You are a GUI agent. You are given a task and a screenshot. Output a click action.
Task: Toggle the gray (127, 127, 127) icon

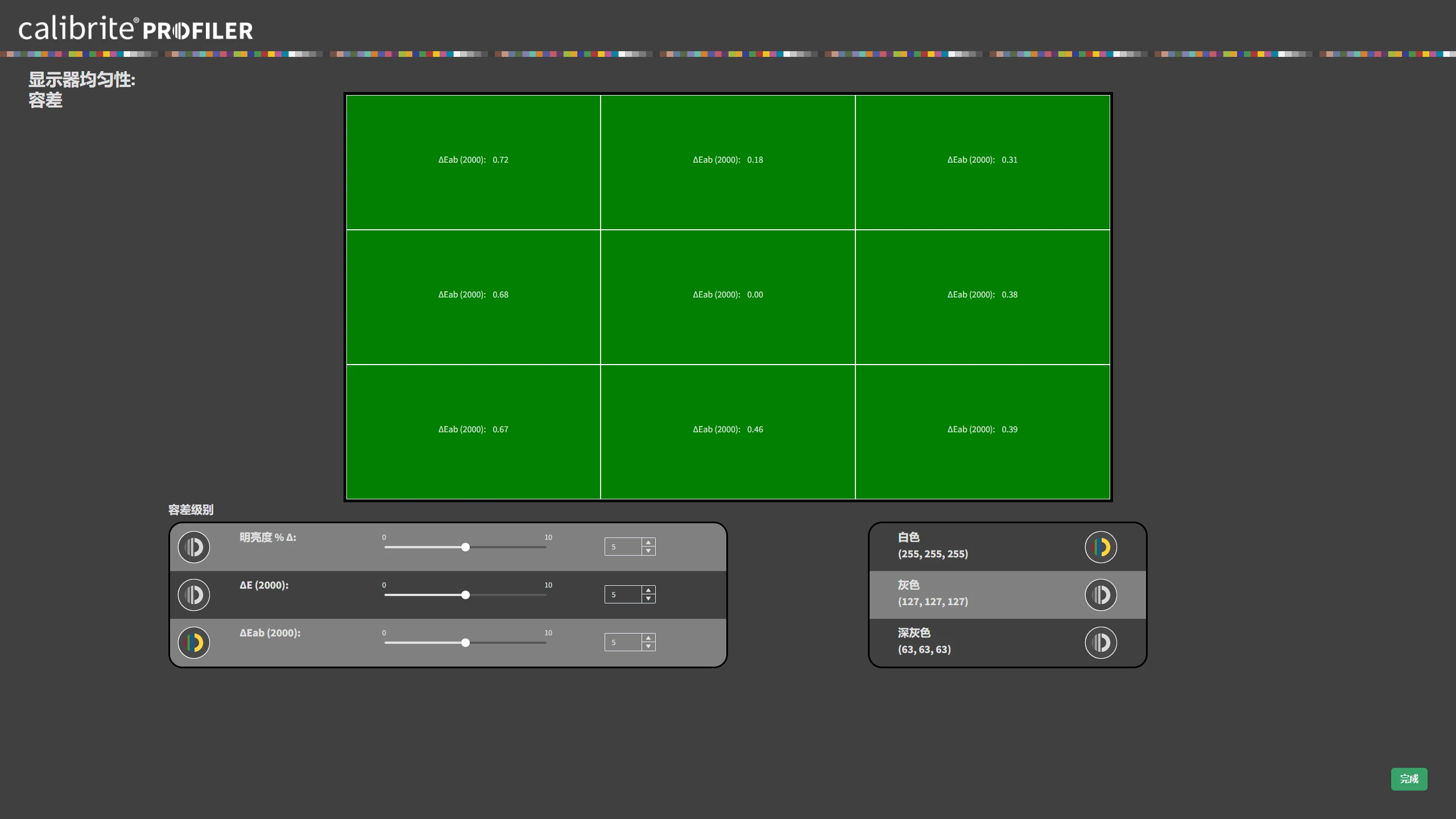pyautogui.click(x=1101, y=595)
